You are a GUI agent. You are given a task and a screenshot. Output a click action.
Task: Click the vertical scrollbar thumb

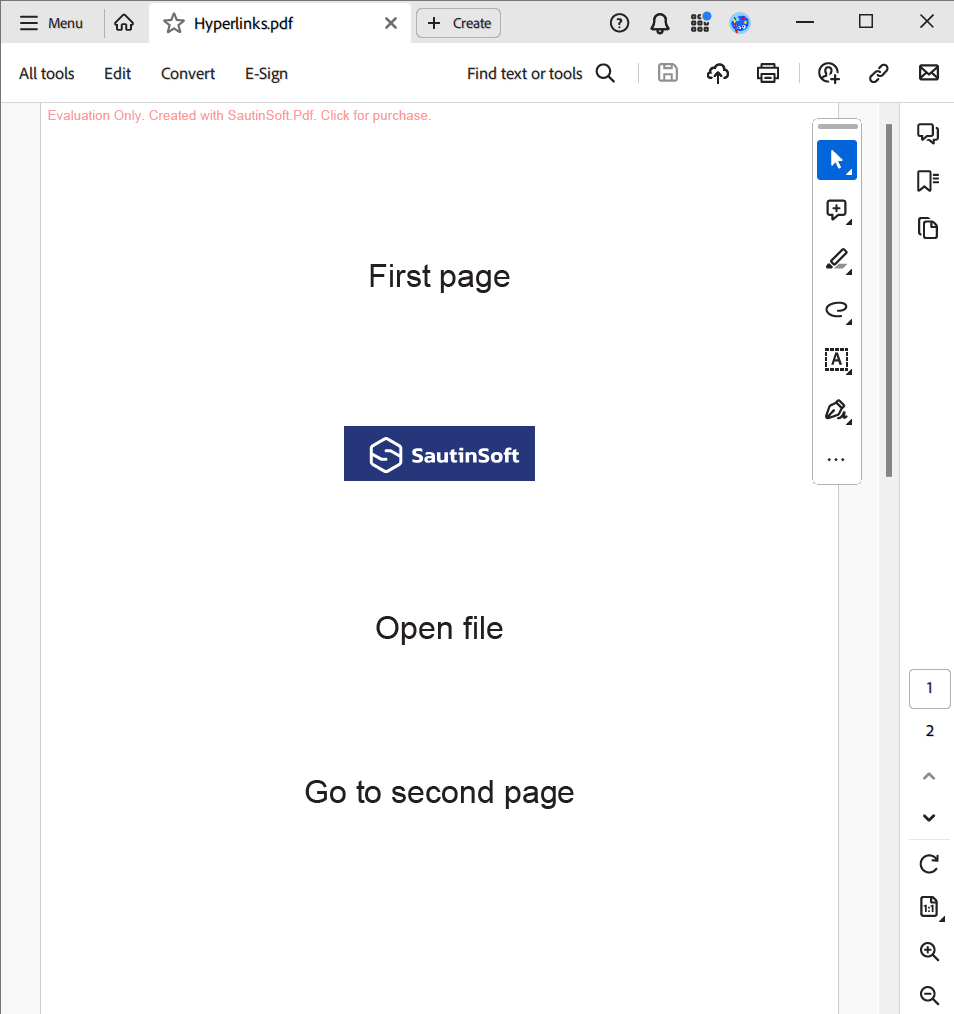click(889, 300)
